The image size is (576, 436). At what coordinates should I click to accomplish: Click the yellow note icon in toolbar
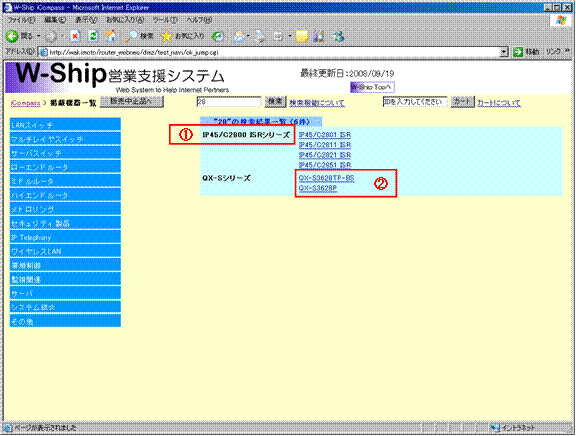pos(302,36)
